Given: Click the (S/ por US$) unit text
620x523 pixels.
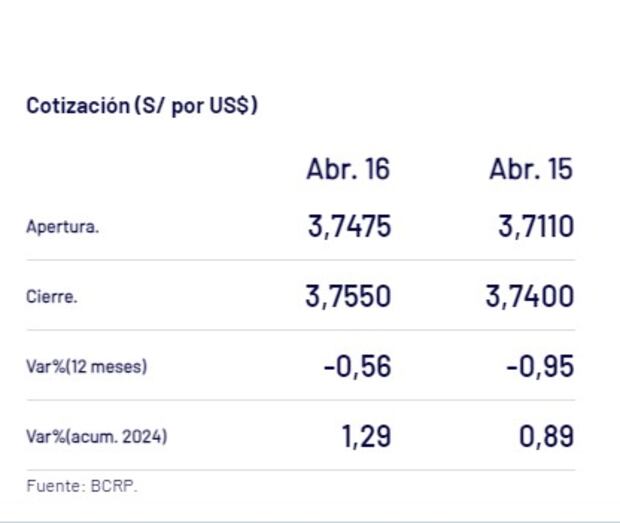Looking at the screenshot, I should coord(196,105).
